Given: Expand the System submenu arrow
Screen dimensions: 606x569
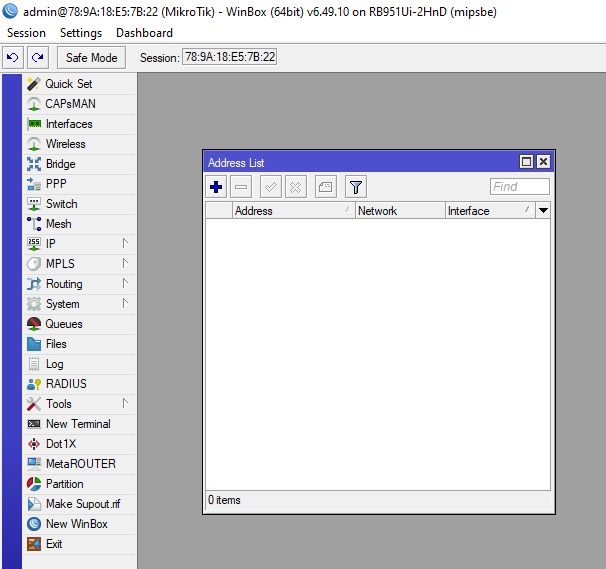Looking at the screenshot, I should click(x=125, y=303).
